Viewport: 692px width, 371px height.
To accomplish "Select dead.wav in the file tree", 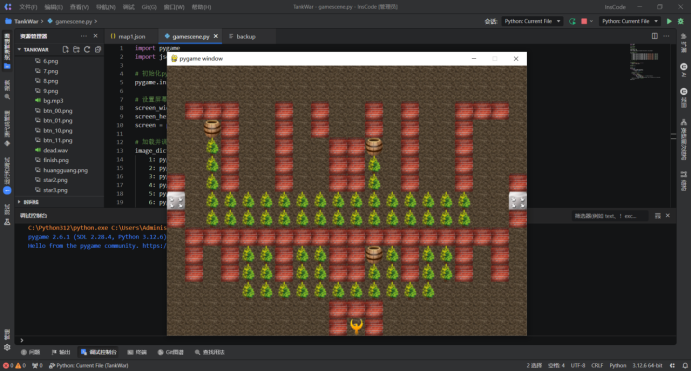I will pyautogui.click(x=56, y=150).
